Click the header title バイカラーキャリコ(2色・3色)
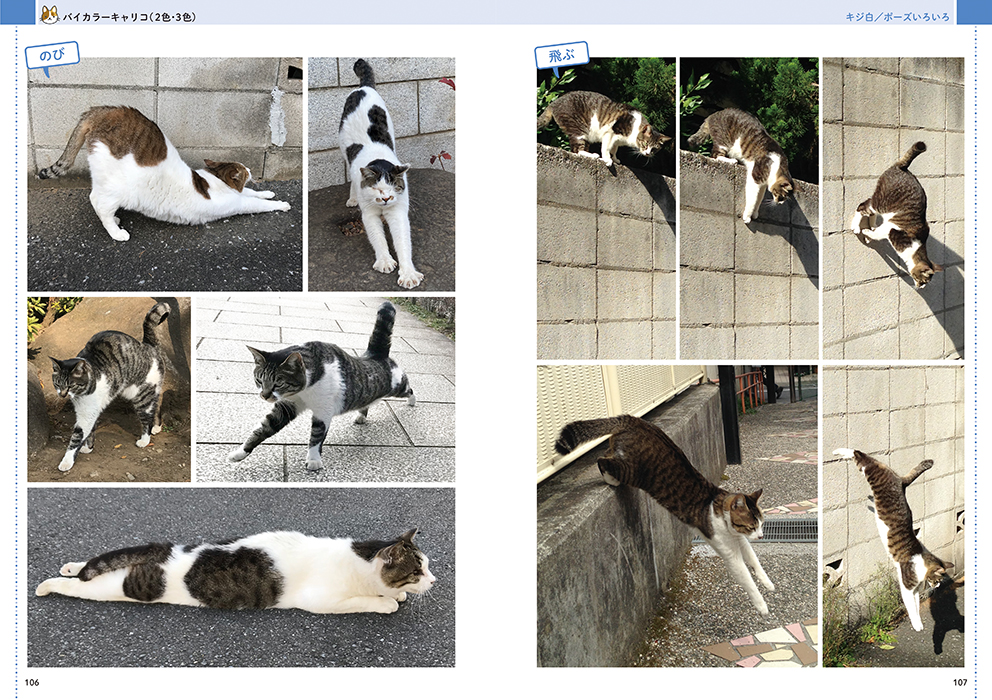 [x=129, y=17]
